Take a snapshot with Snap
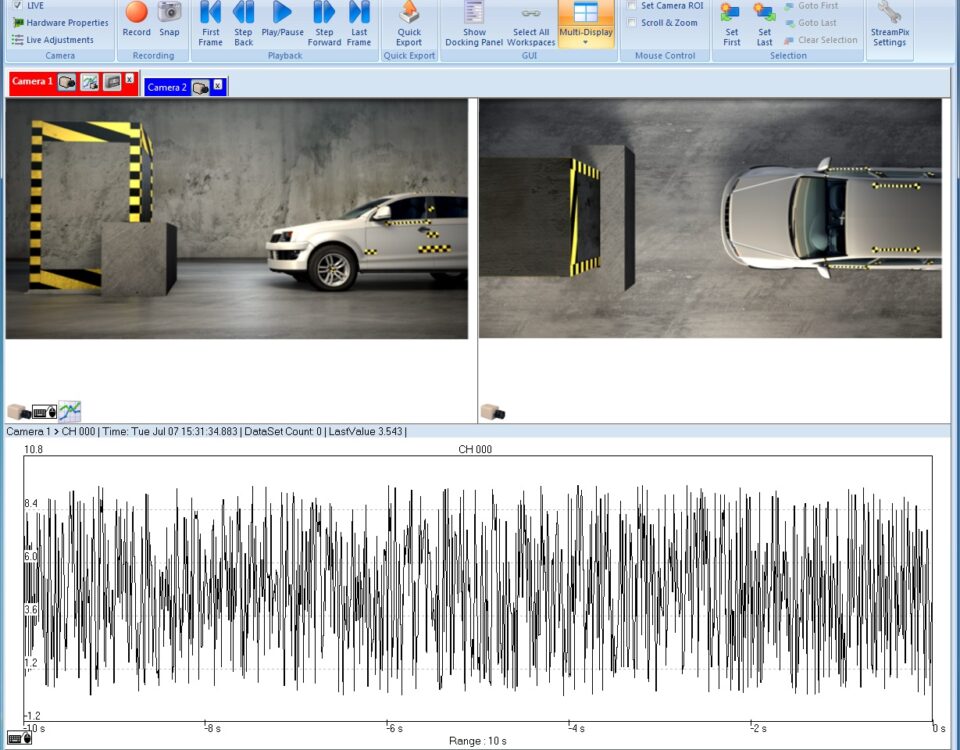 [170, 14]
